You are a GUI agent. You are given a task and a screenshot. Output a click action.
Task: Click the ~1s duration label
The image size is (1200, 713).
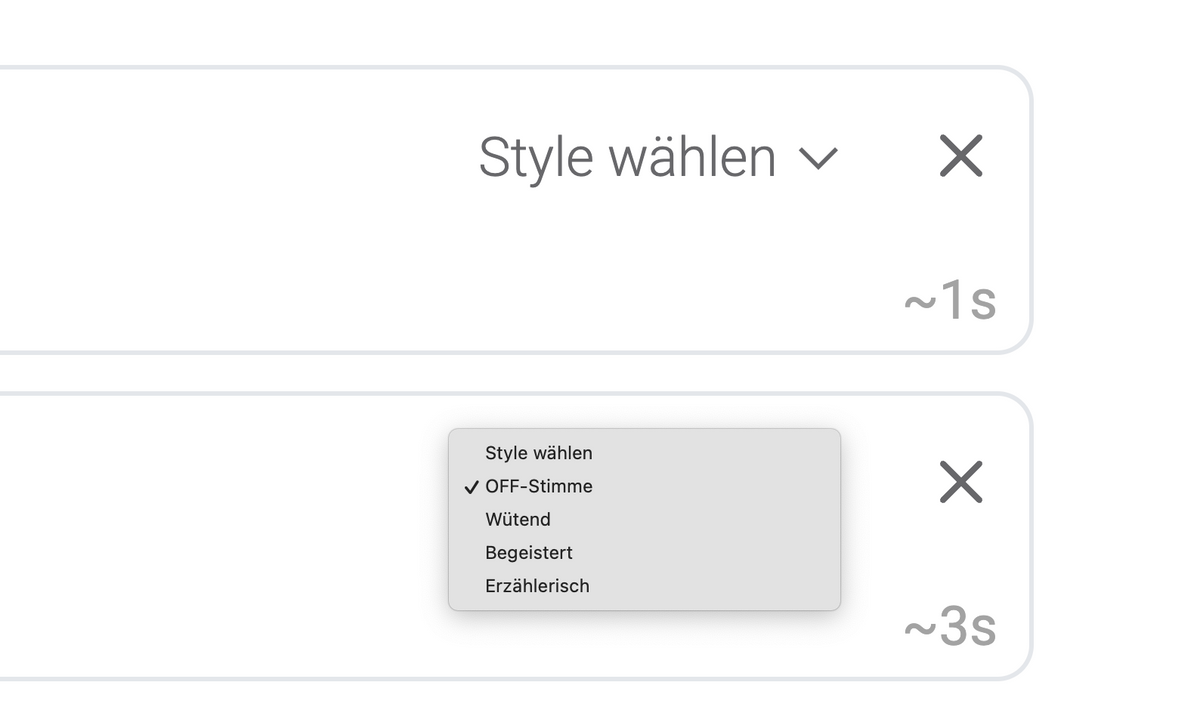(x=949, y=300)
